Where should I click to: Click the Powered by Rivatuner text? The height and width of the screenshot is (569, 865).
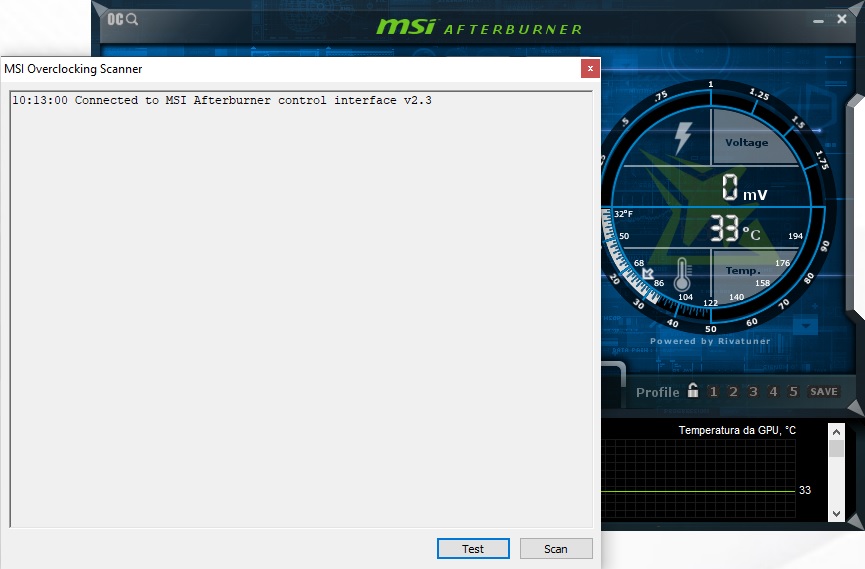click(x=710, y=341)
